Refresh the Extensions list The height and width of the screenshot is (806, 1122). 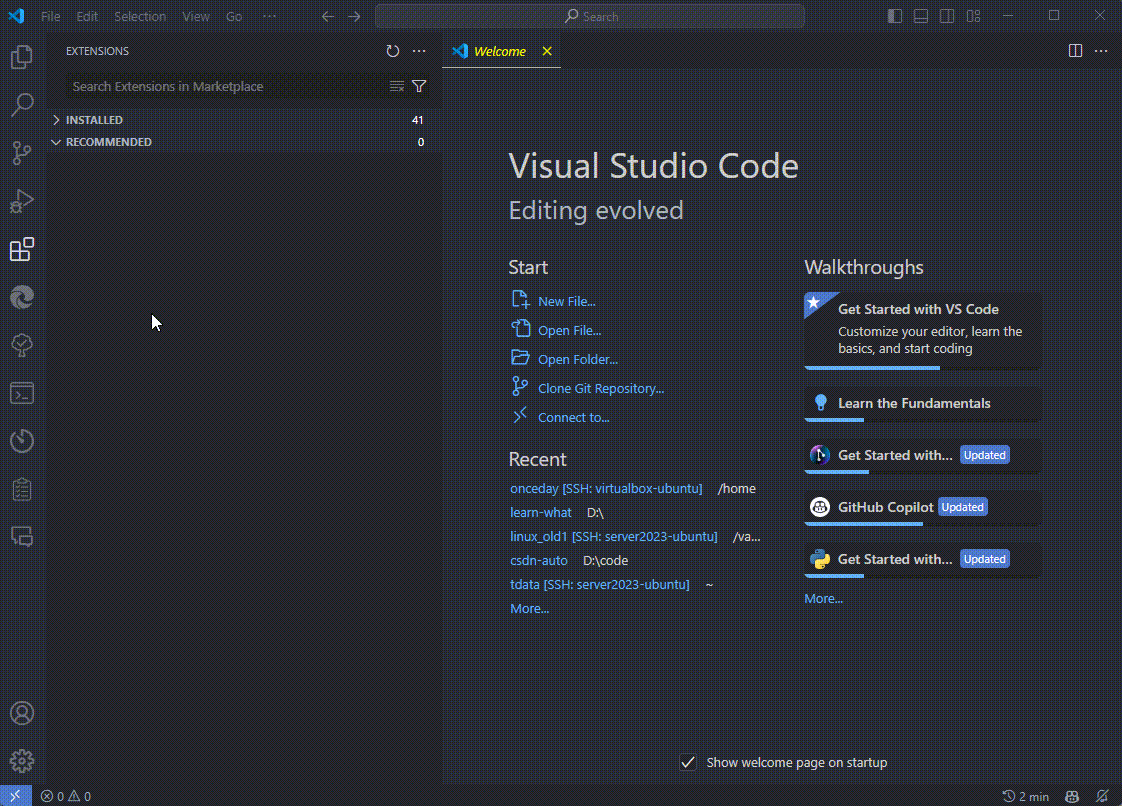[x=393, y=51]
